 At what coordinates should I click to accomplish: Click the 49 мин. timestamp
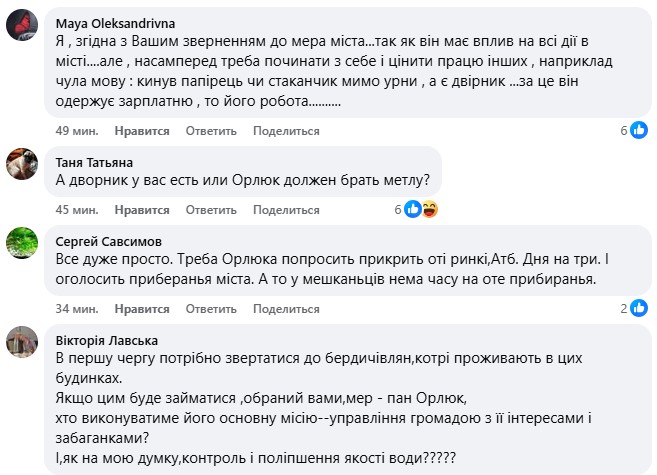[76, 131]
